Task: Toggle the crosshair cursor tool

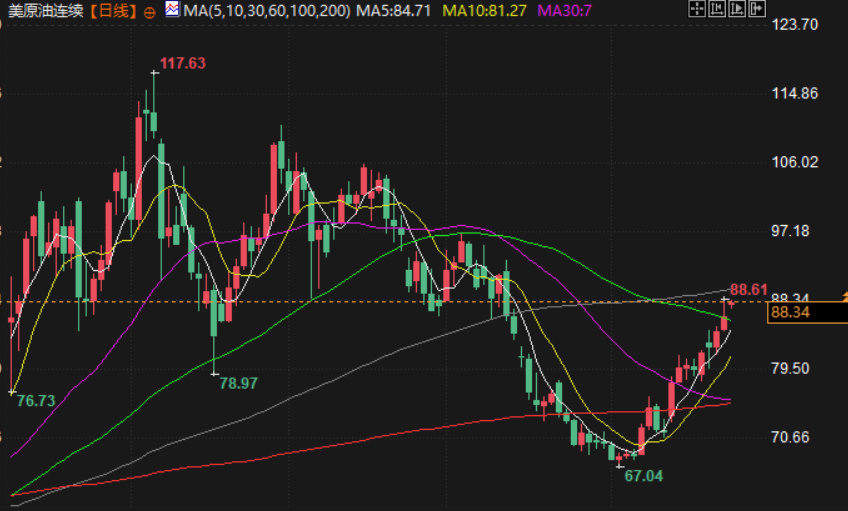Action: point(697,9)
